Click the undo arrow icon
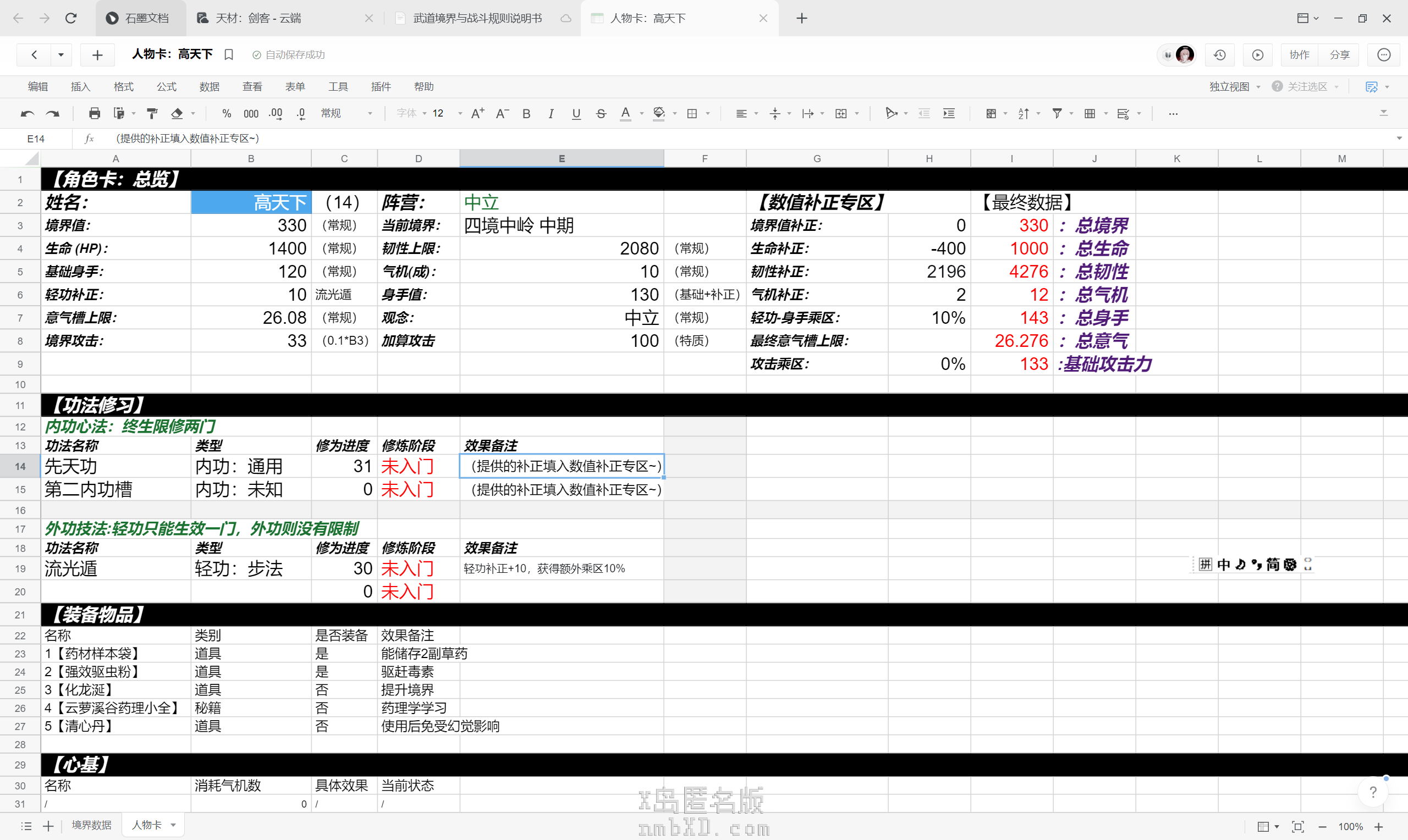Viewport: 1408px width, 840px height. click(x=26, y=114)
